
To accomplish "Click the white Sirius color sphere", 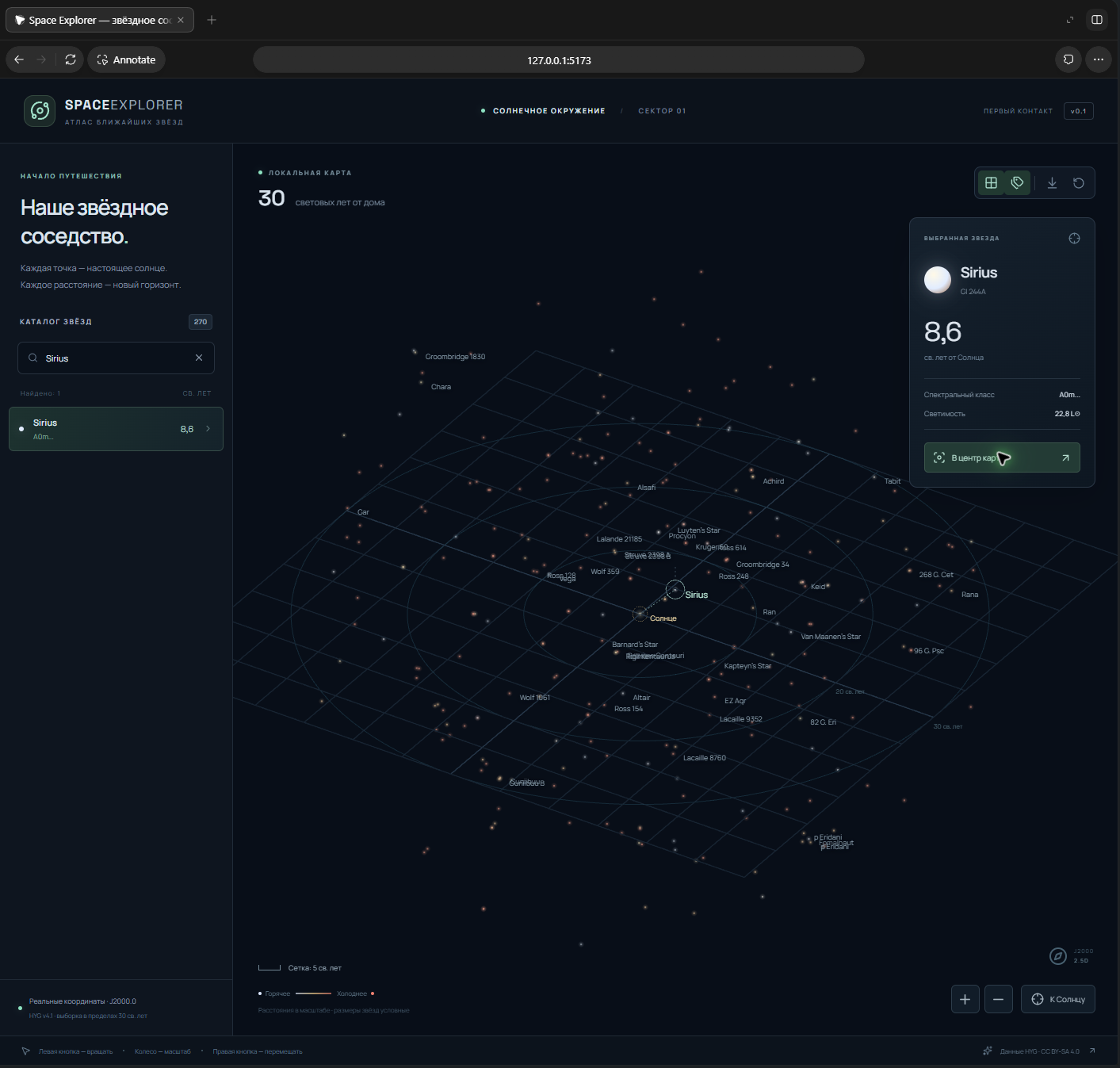I will tap(938, 279).
